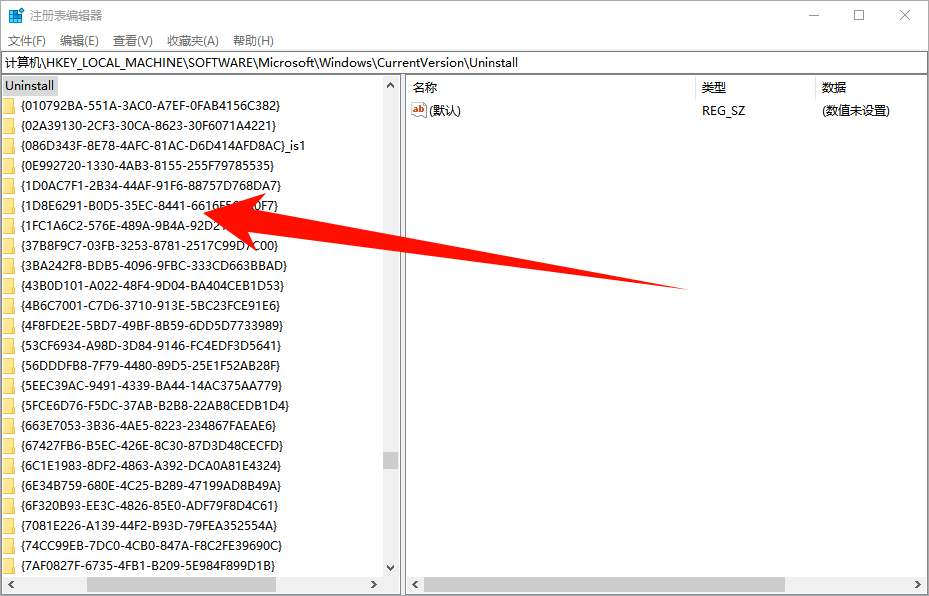Viewport: 929px width, 596px height.
Task: Click folder icon of {43B0D101-A022-48F4-9D04-BA404CEB1D53}
Action: pos(9,286)
